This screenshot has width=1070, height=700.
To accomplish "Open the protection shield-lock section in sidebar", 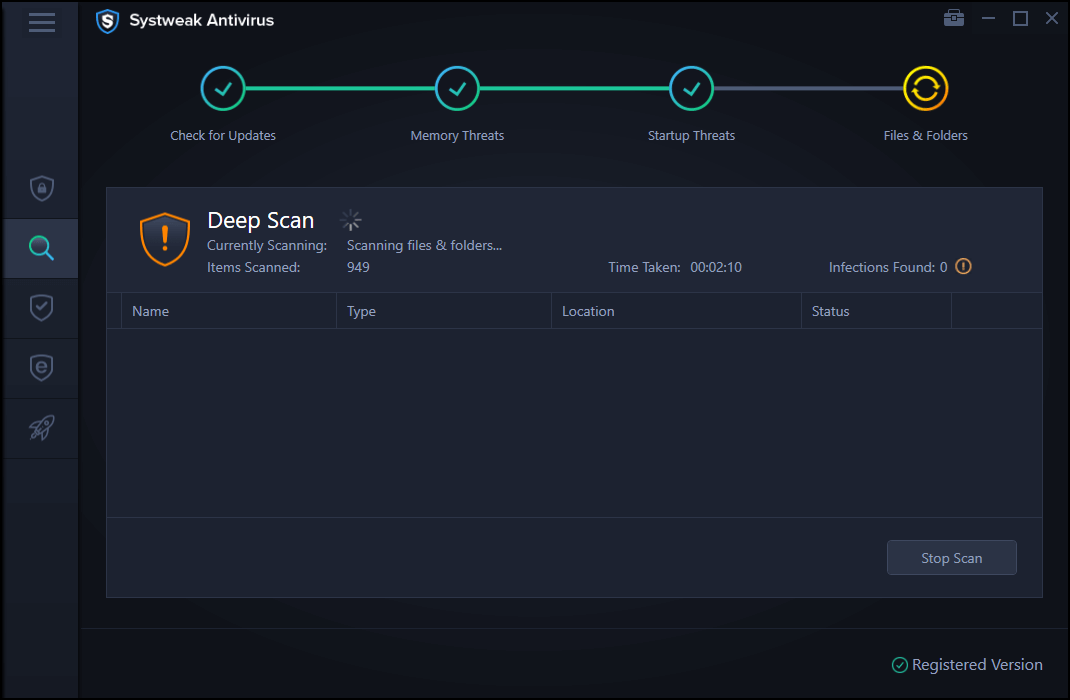I will pyautogui.click(x=40, y=188).
